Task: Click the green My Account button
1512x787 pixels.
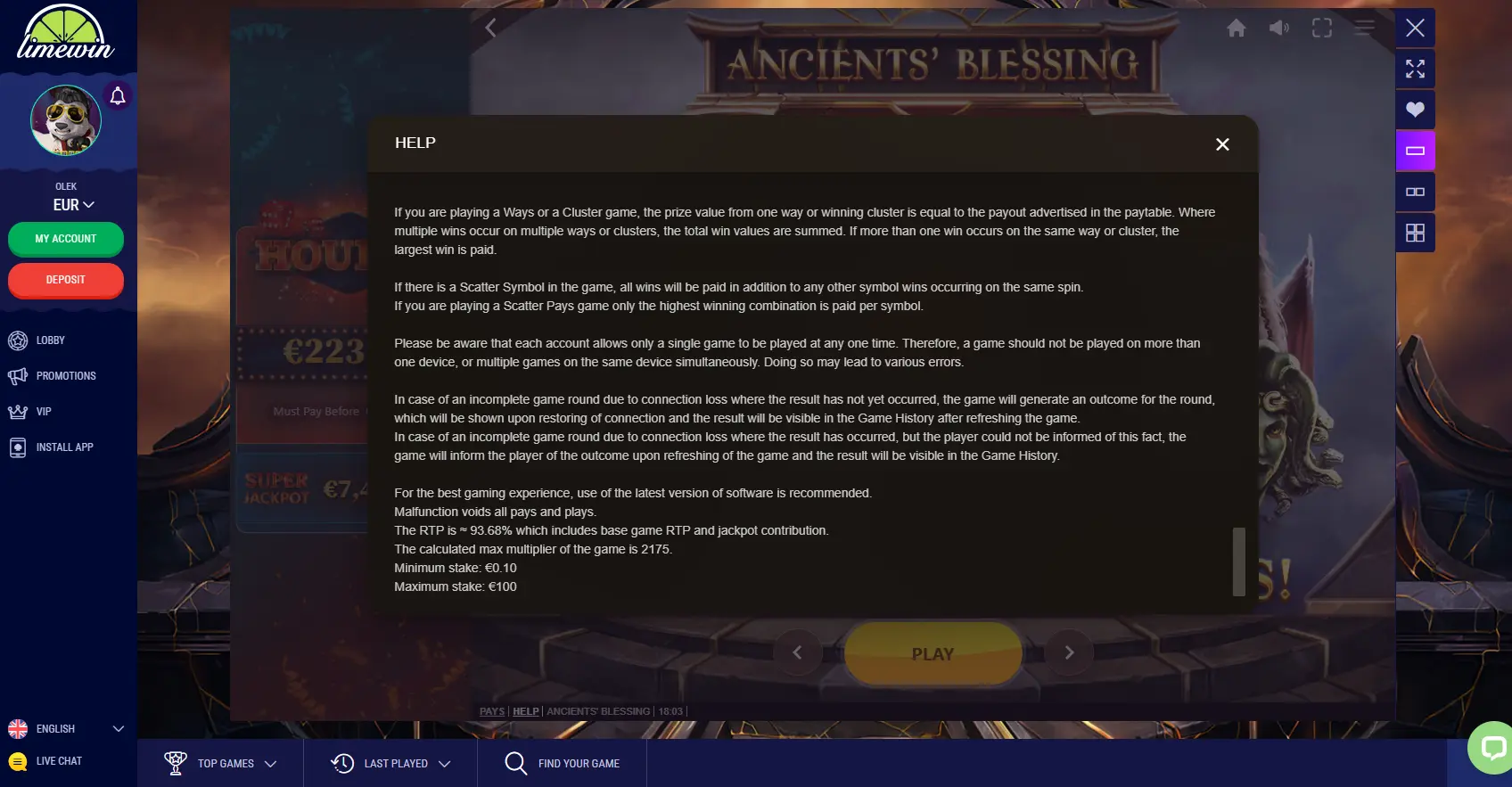Action: (x=66, y=239)
